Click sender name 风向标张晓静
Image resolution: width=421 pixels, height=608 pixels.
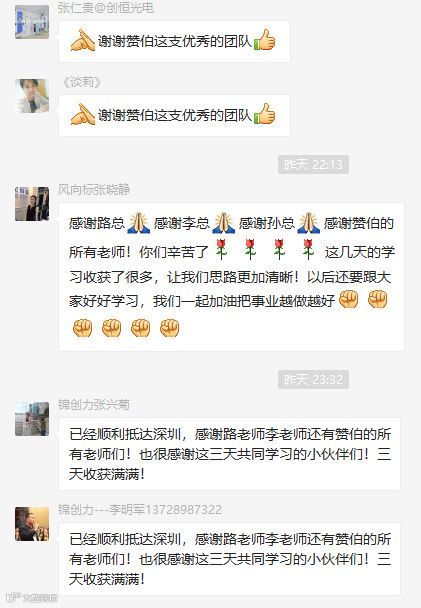(94, 190)
